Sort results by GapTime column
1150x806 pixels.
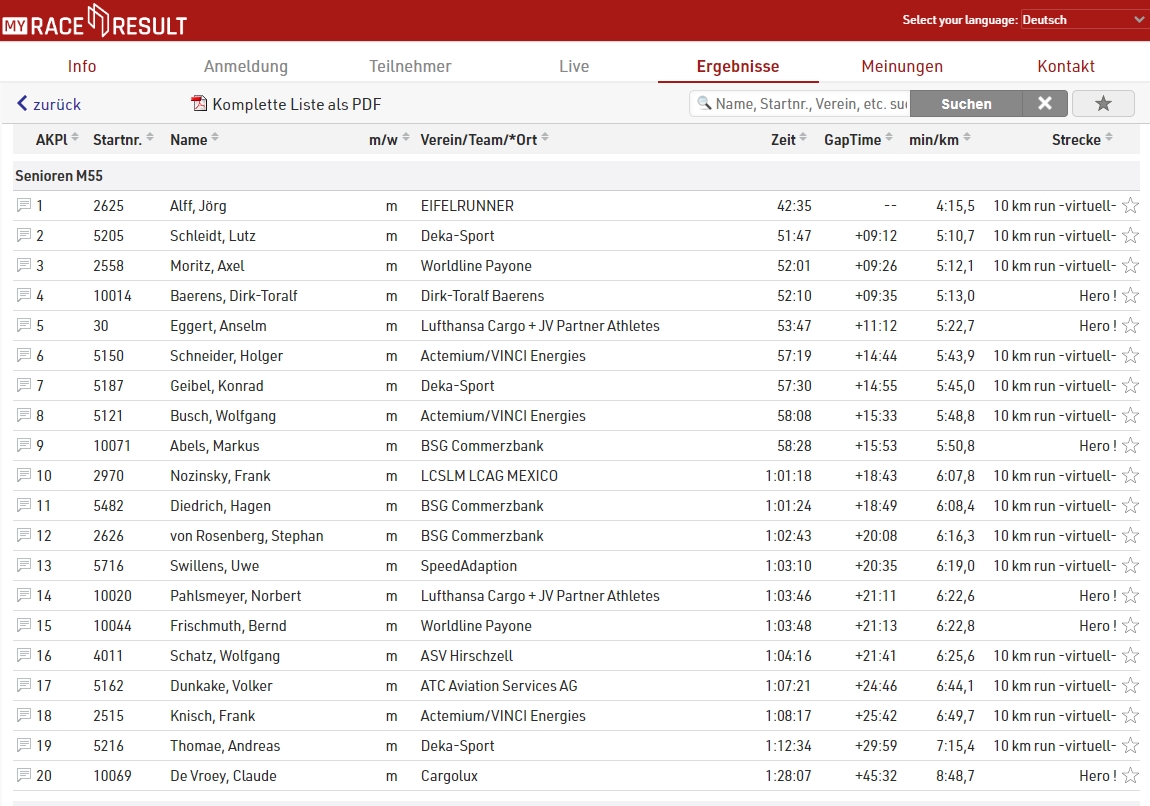858,139
